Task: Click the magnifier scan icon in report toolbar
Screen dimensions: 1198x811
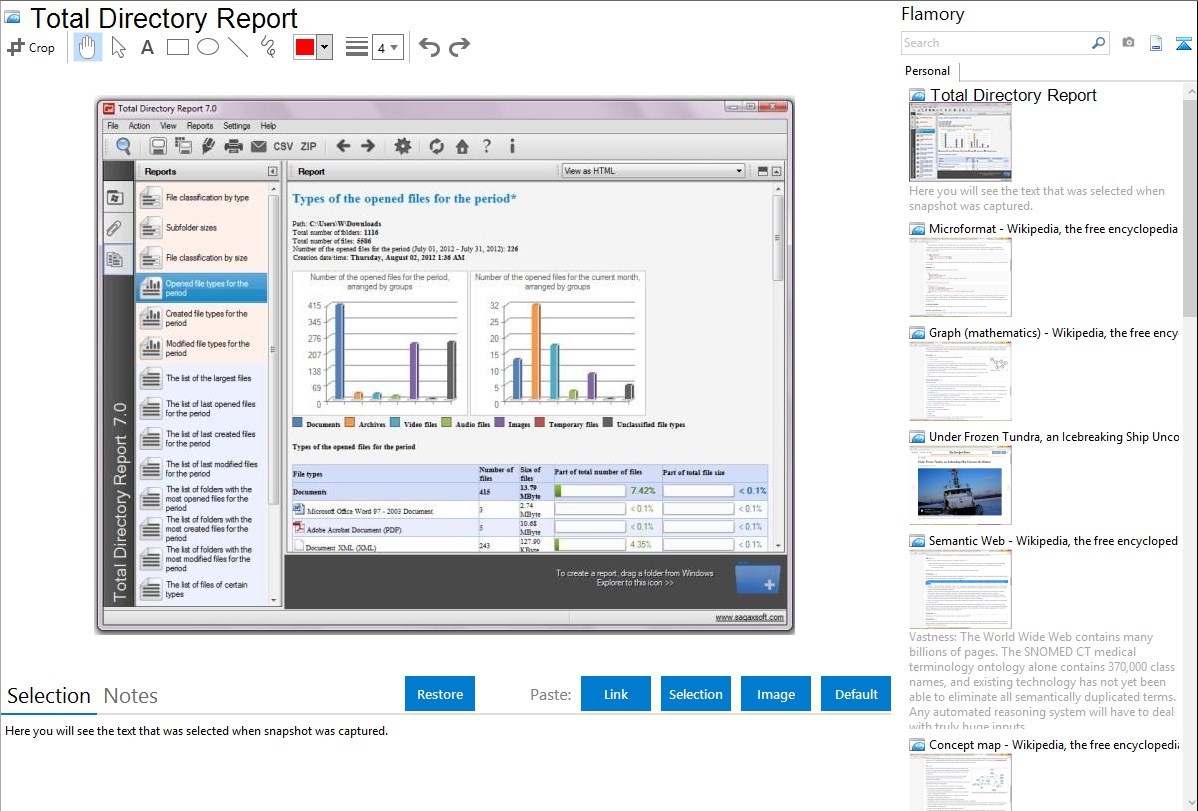Action: tap(123, 146)
